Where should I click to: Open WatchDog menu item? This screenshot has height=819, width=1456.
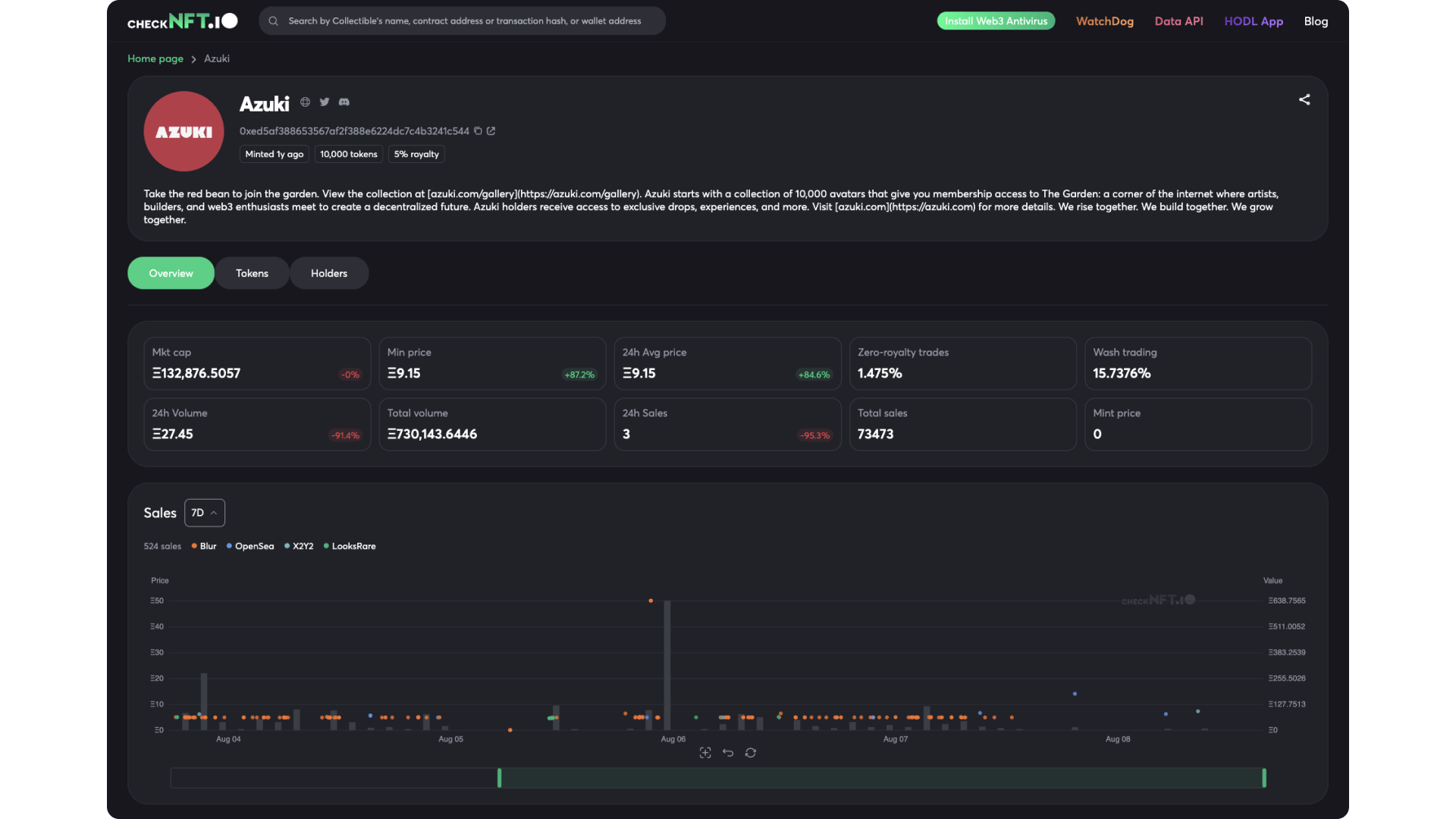[x=1105, y=21]
